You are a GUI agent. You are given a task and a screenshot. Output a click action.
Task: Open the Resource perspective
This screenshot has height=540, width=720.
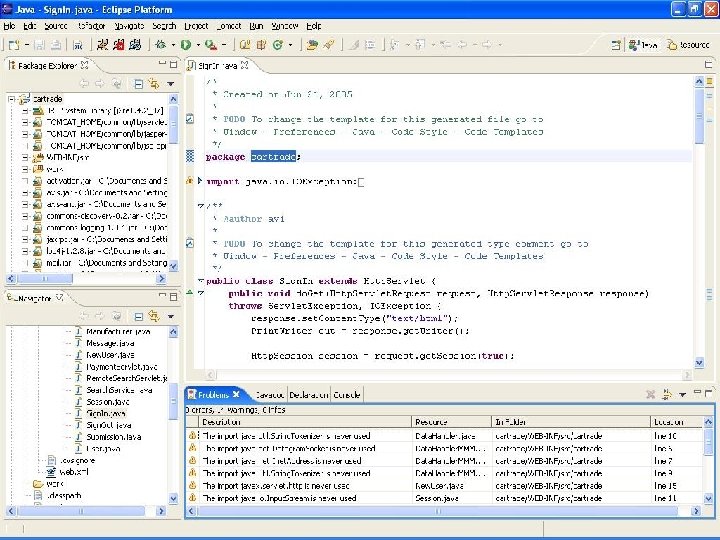(x=689, y=45)
